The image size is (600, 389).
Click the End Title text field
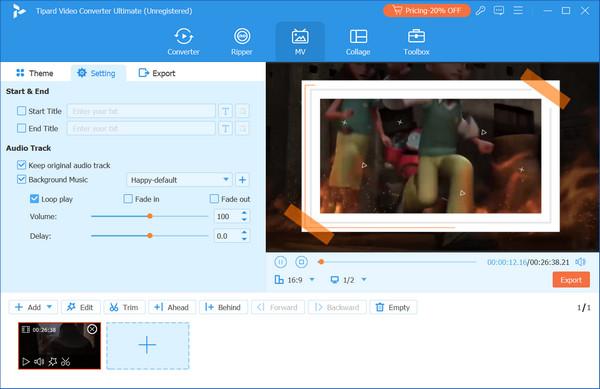tap(141, 129)
